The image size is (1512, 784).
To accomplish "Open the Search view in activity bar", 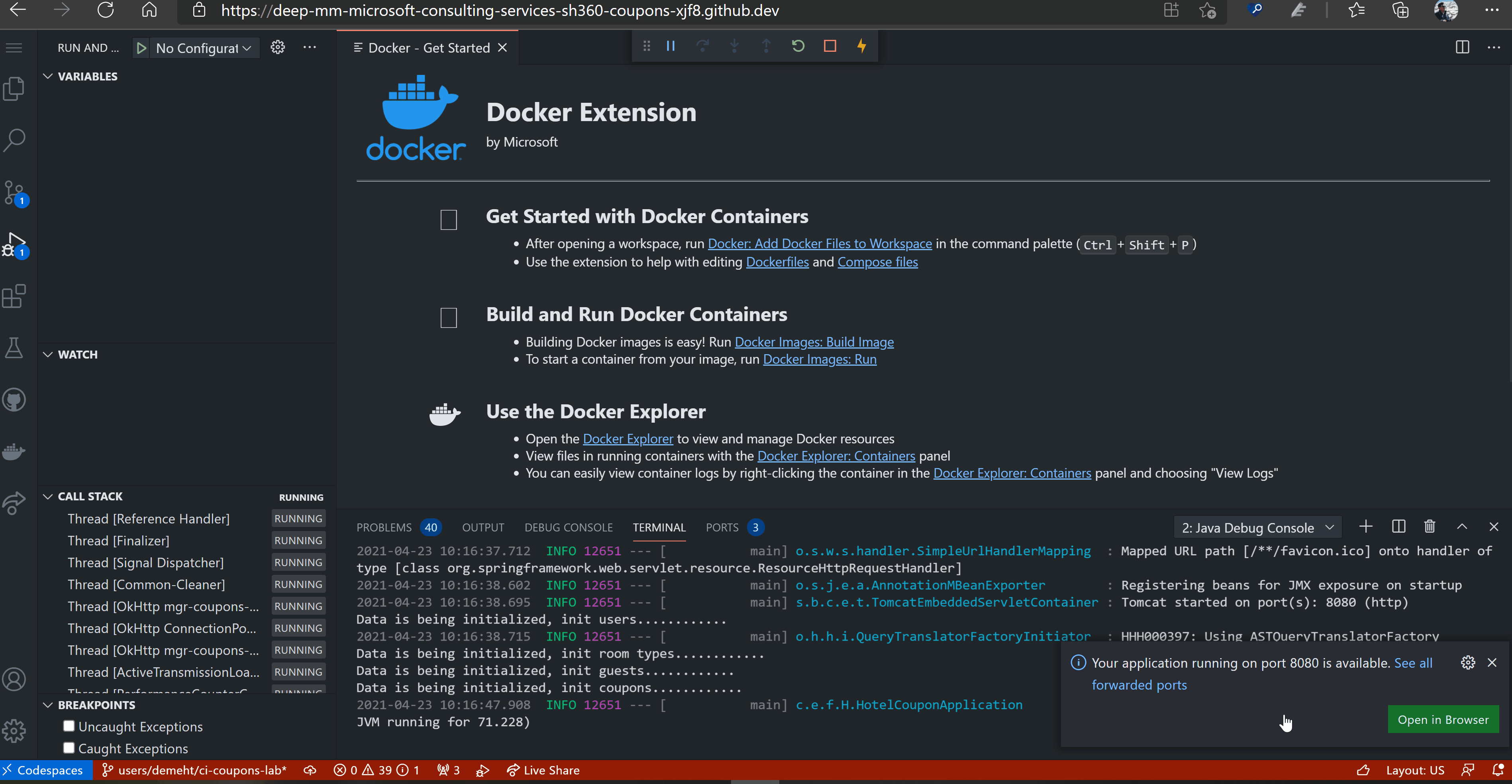I will click(14, 140).
